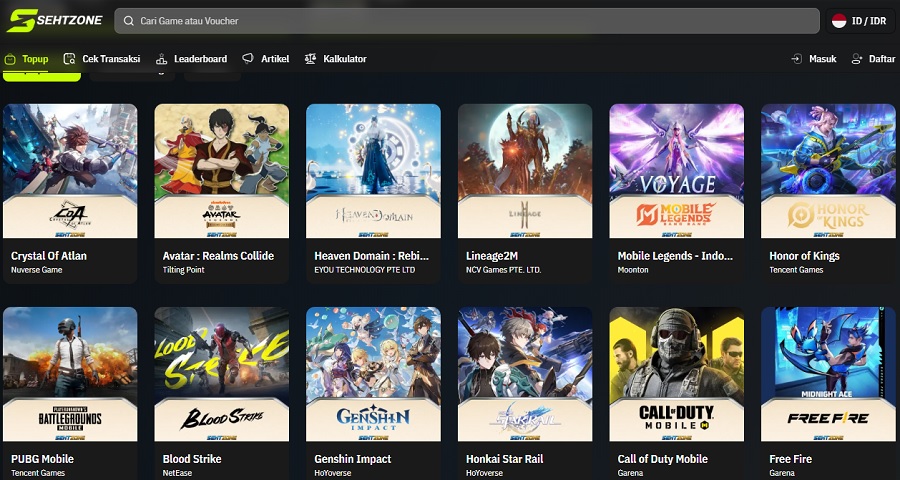Click the Masuk login arrow icon
Screen dimensions: 900x480
(797, 59)
